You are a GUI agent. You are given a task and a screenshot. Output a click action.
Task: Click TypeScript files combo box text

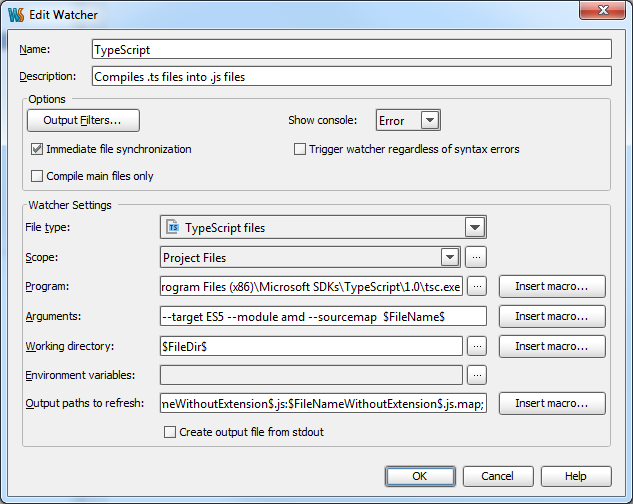point(225,228)
